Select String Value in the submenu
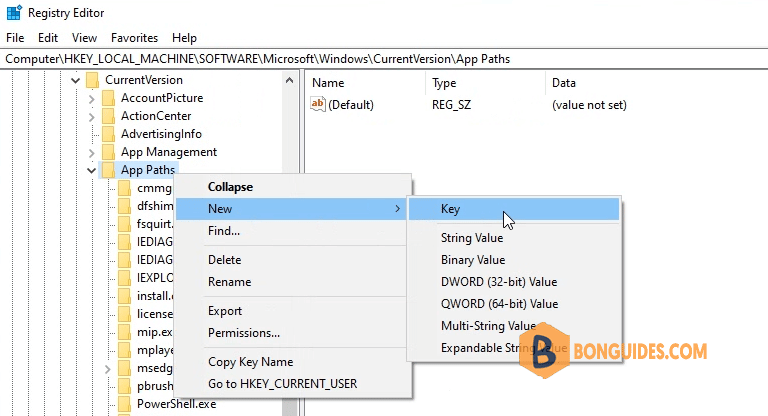 pos(514,238)
